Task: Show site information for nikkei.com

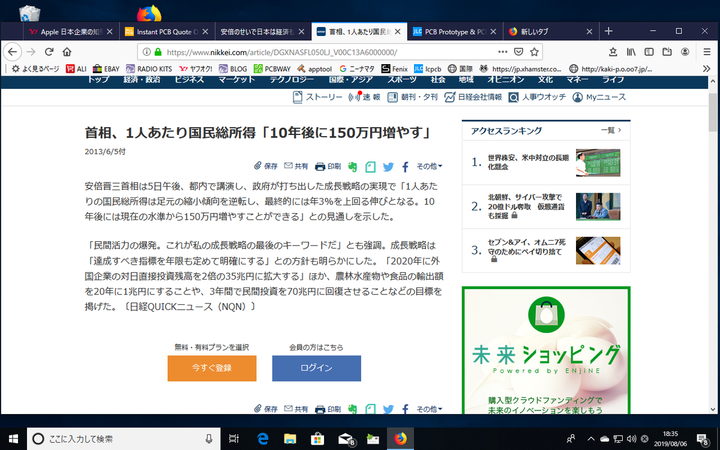Action: point(146,52)
